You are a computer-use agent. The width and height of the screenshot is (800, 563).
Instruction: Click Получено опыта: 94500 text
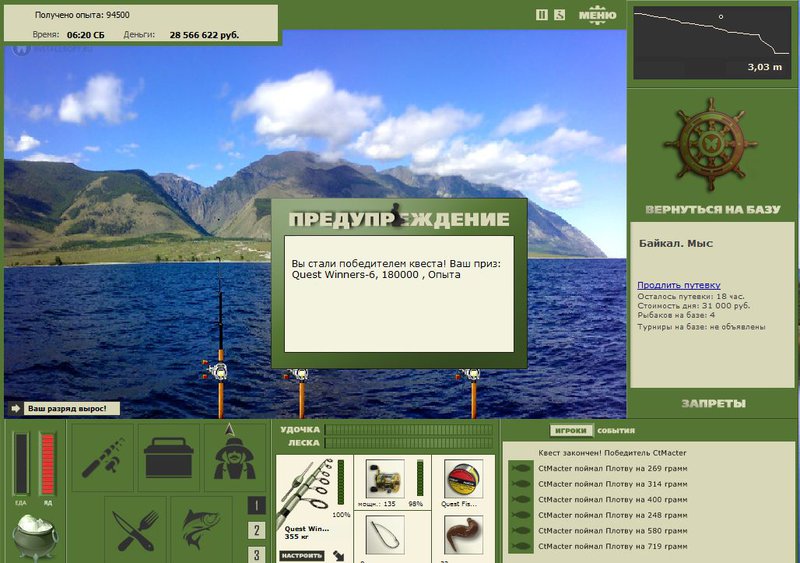[82, 15]
